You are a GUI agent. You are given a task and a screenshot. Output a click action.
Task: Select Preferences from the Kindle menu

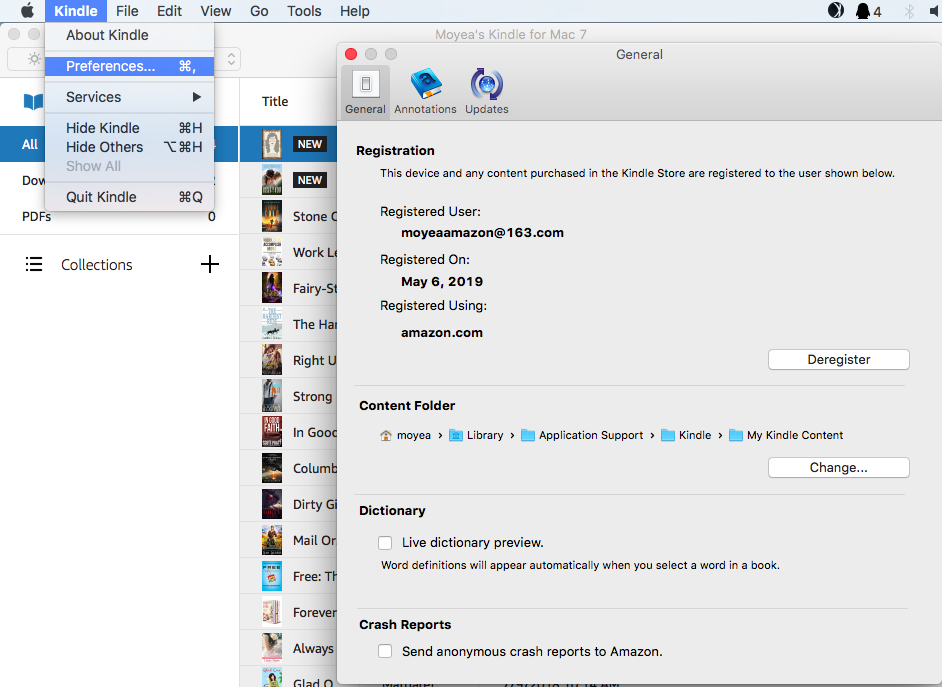coord(110,66)
